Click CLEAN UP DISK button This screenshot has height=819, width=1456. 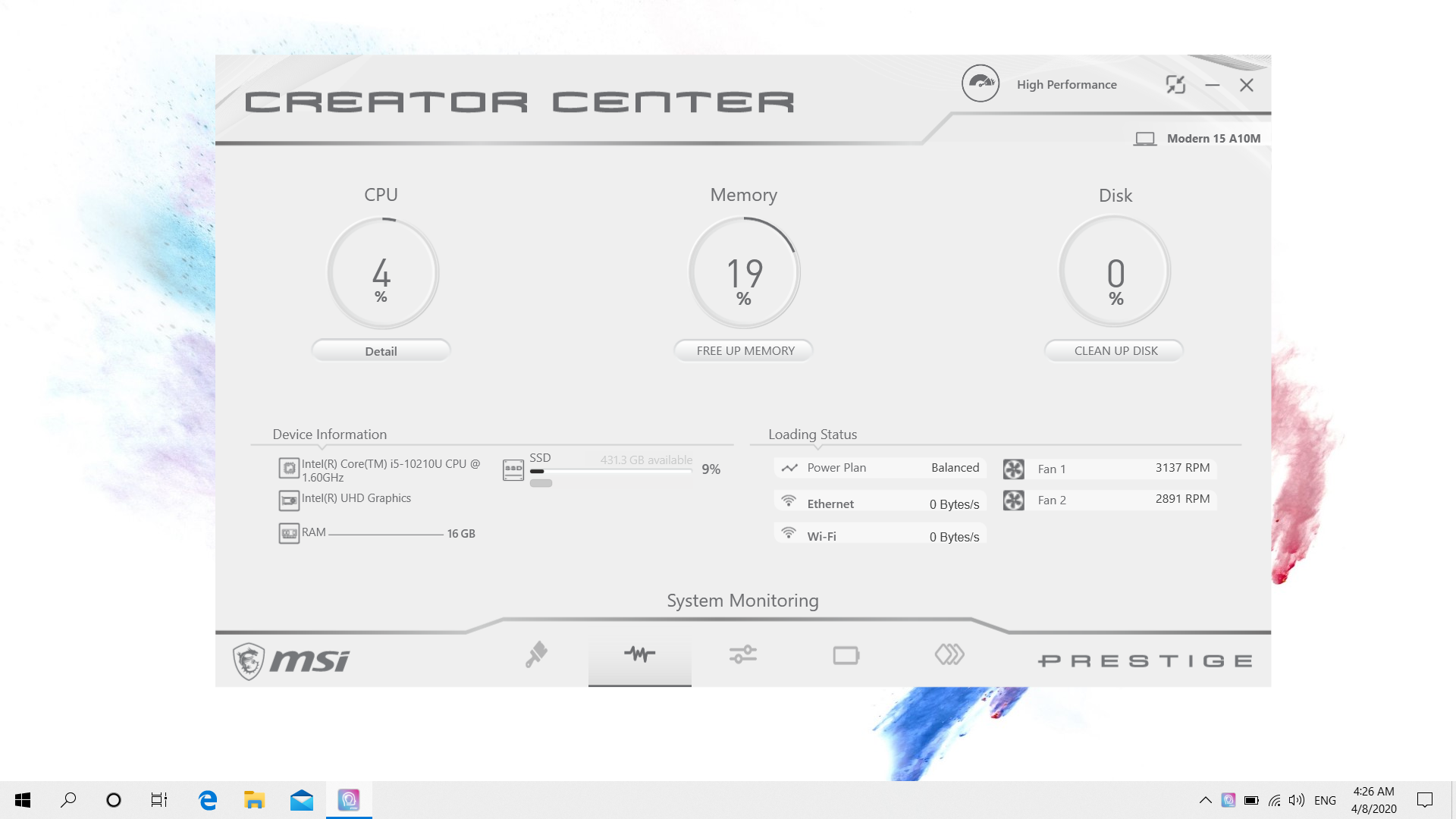[x=1115, y=350]
